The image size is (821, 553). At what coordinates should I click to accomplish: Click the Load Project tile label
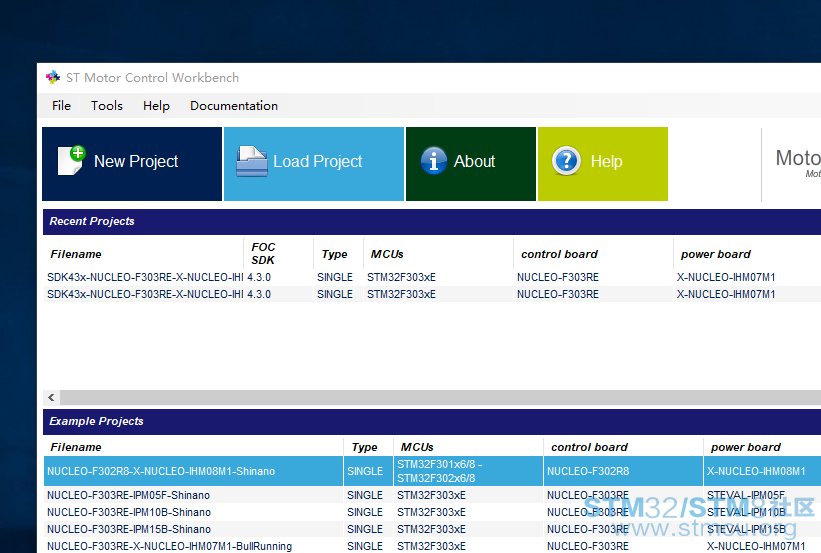(318, 161)
